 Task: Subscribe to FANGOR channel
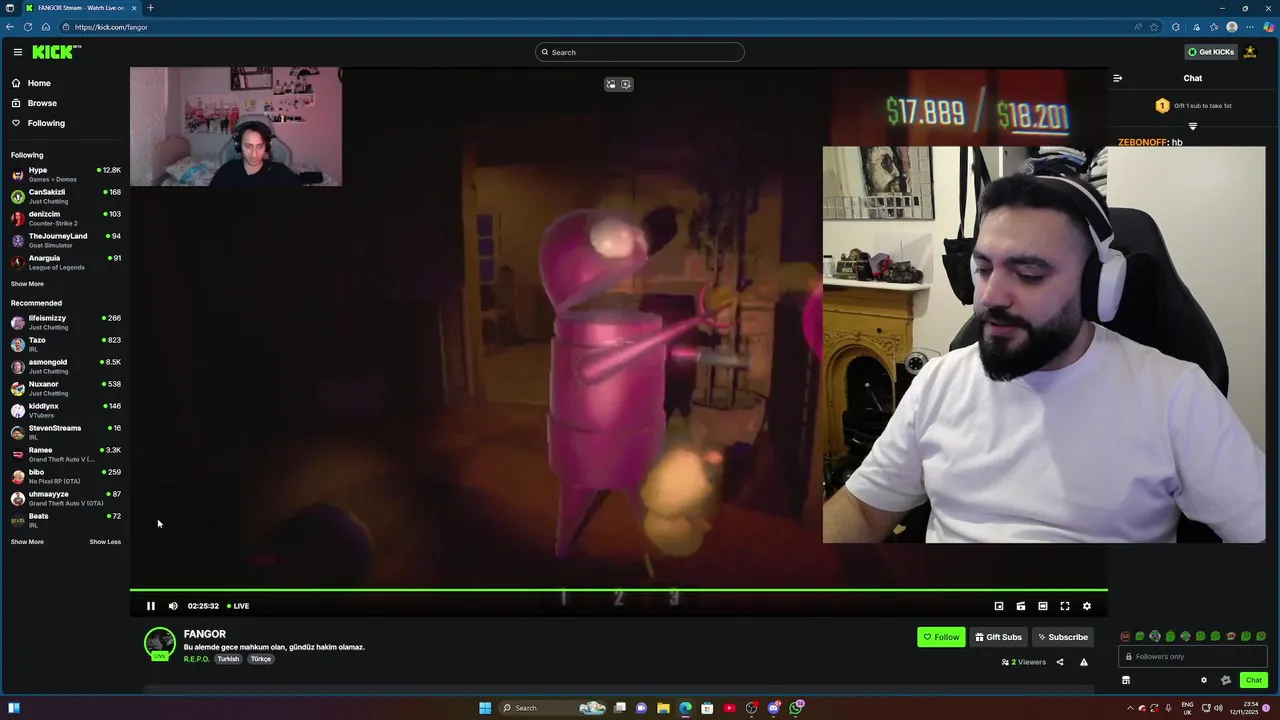click(1062, 637)
